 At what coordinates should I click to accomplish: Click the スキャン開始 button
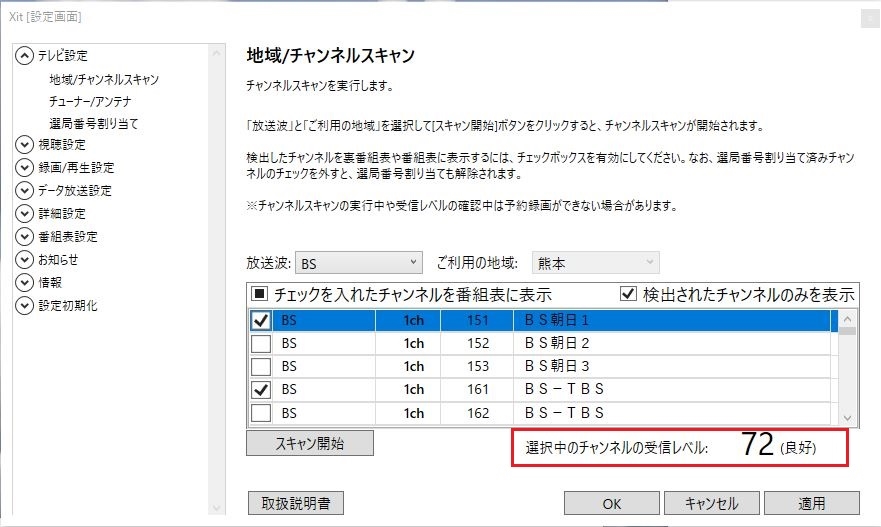tap(310, 443)
